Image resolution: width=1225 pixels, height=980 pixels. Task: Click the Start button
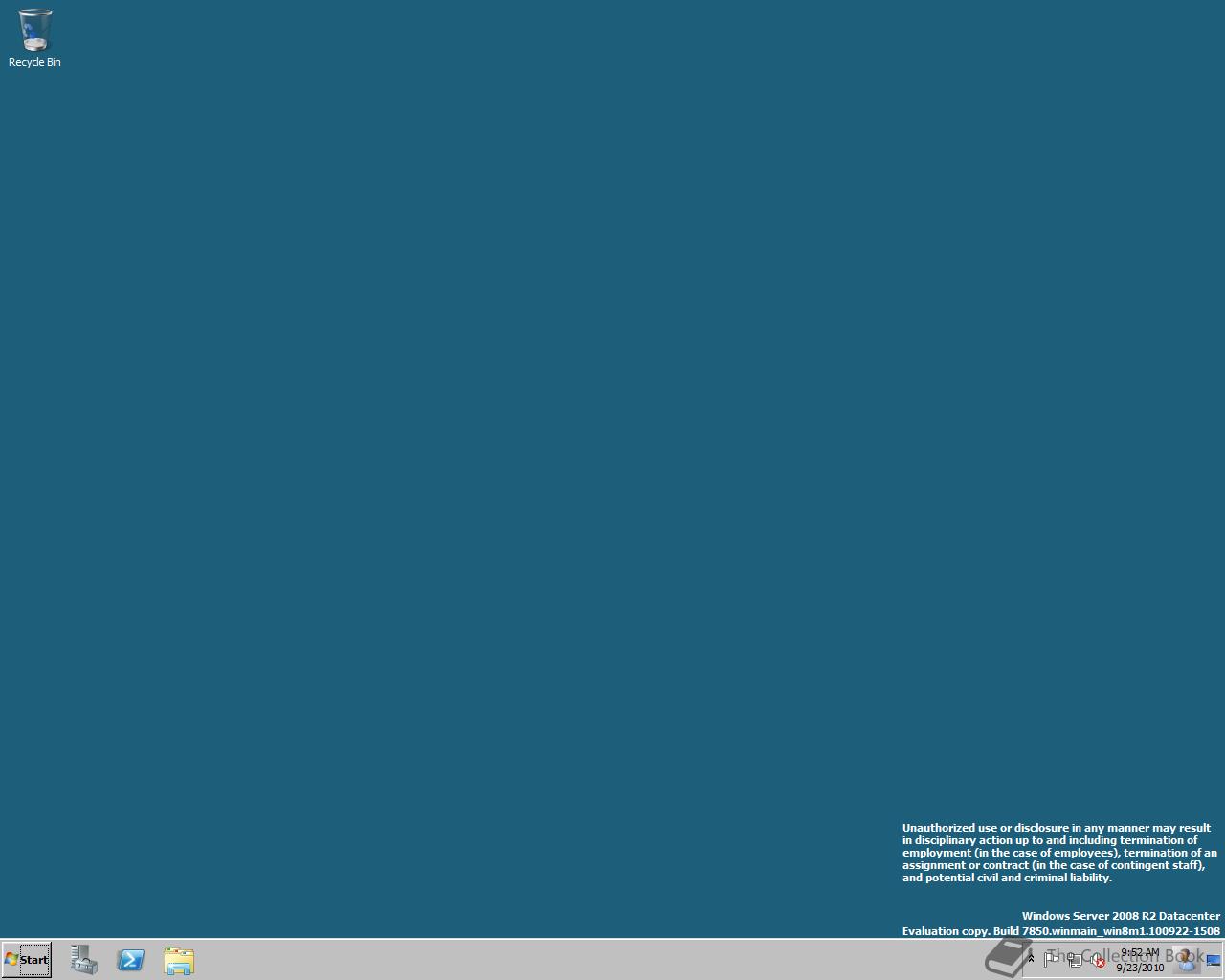pos(27,959)
